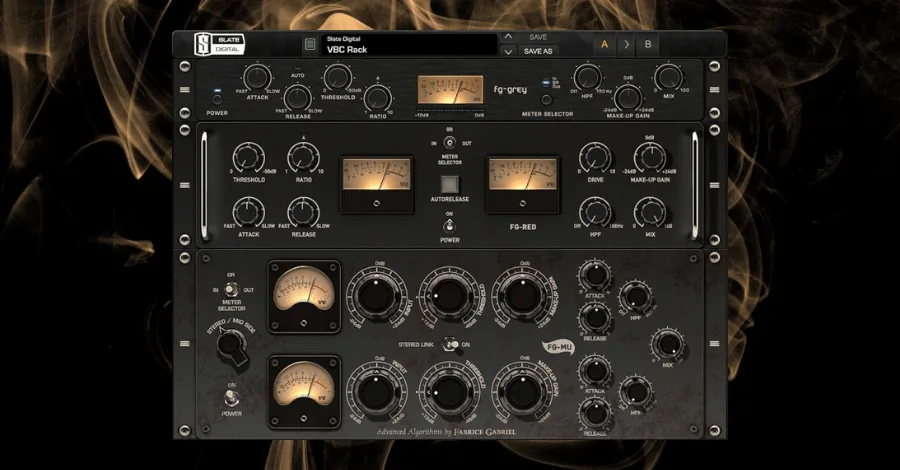
Task: Turn the FG-MU Stereo / Mid Side selector
Action: tap(231, 347)
